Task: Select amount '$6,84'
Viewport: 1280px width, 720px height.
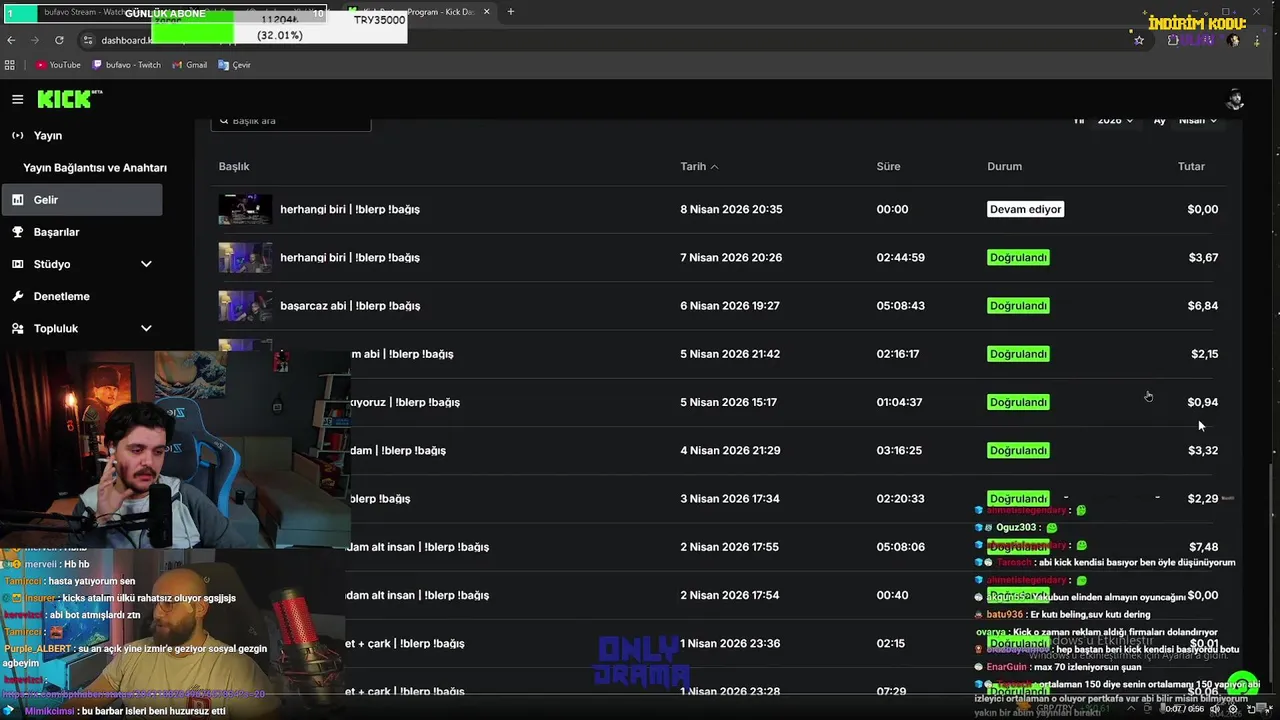Action: [x=1203, y=305]
